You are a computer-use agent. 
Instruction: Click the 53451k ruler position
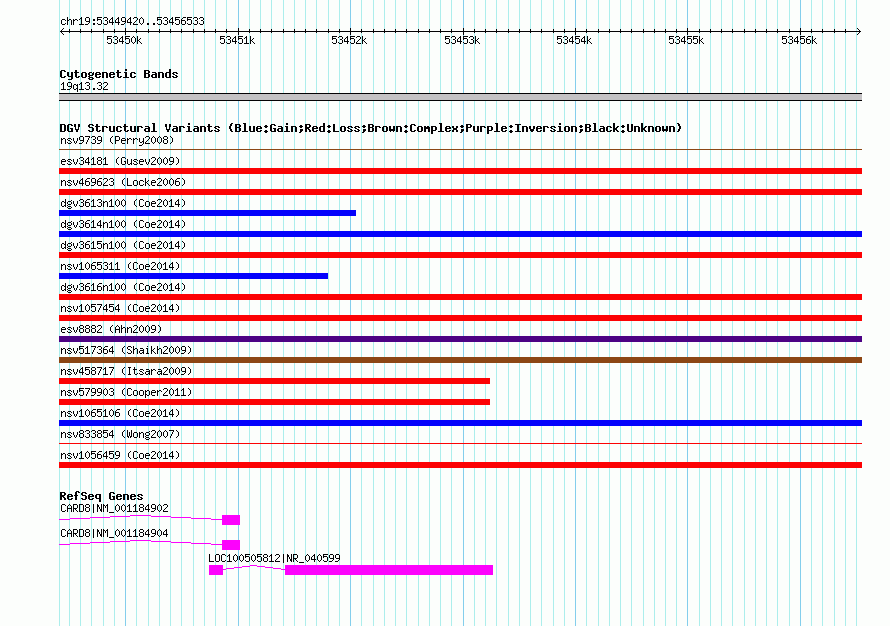point(237,40)
